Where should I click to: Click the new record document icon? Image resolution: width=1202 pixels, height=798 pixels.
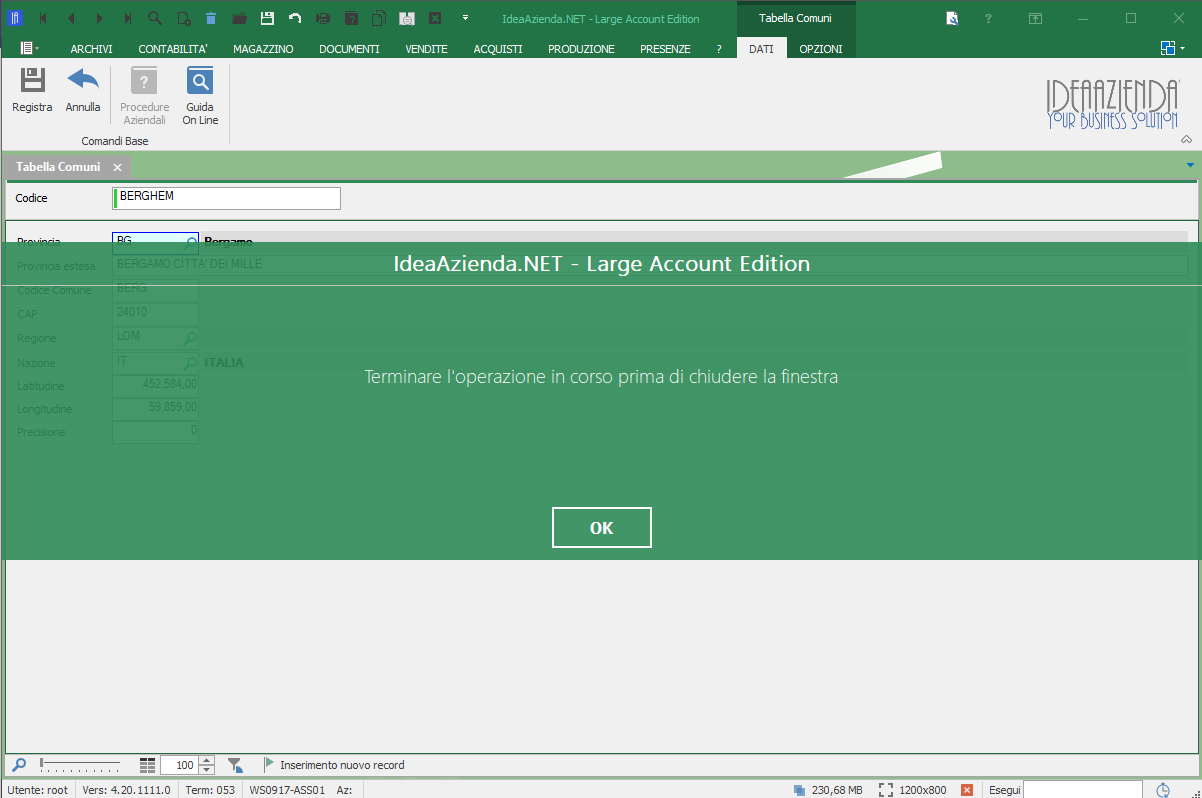coord(183,18)
